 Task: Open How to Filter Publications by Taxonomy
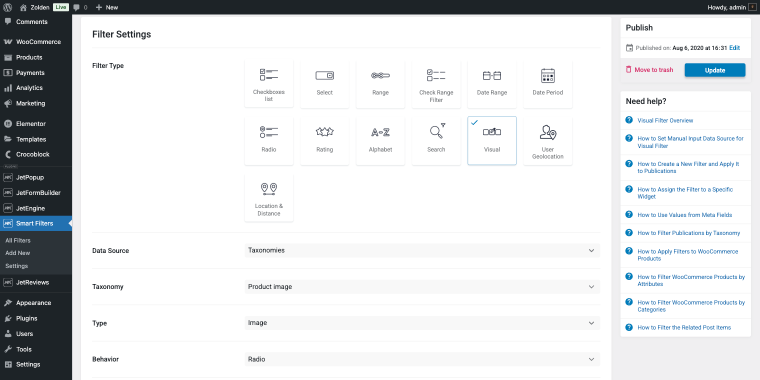688,233
